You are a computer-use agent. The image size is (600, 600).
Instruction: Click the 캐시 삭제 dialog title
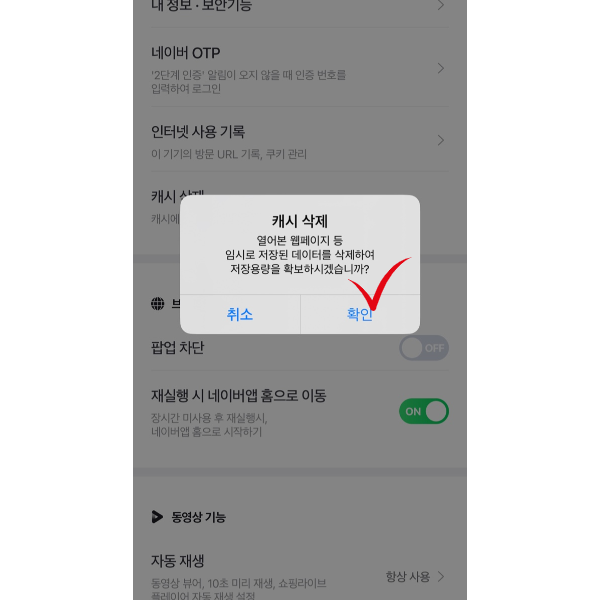[x=300, y=221]
